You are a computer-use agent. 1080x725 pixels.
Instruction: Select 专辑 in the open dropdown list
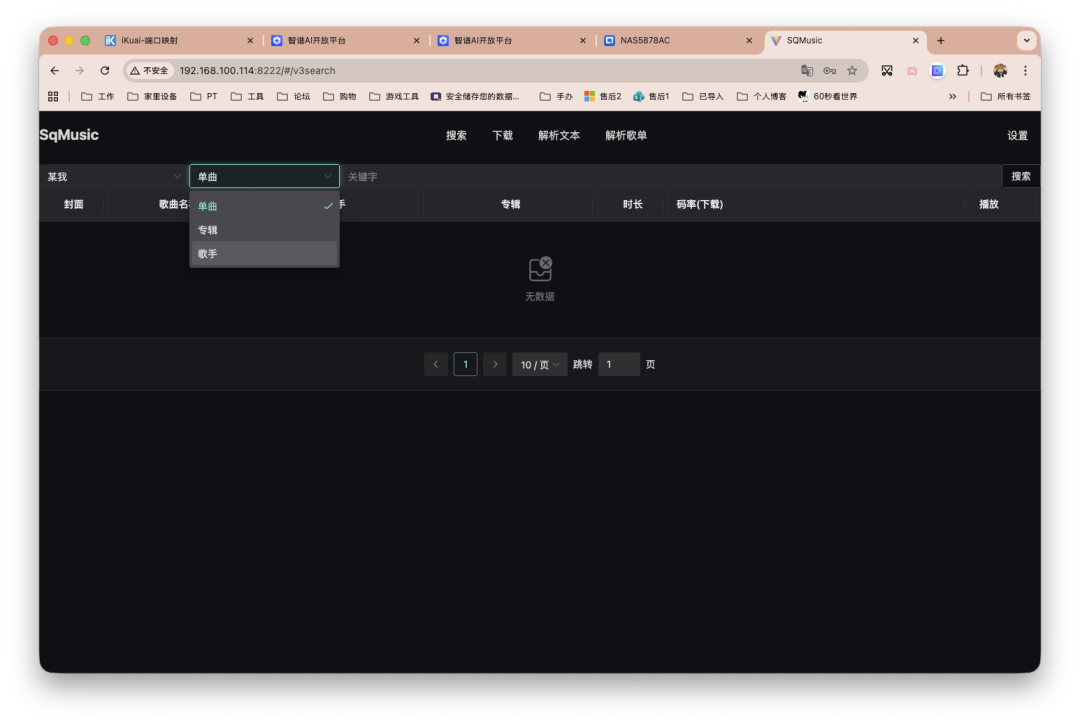(207, 229)
